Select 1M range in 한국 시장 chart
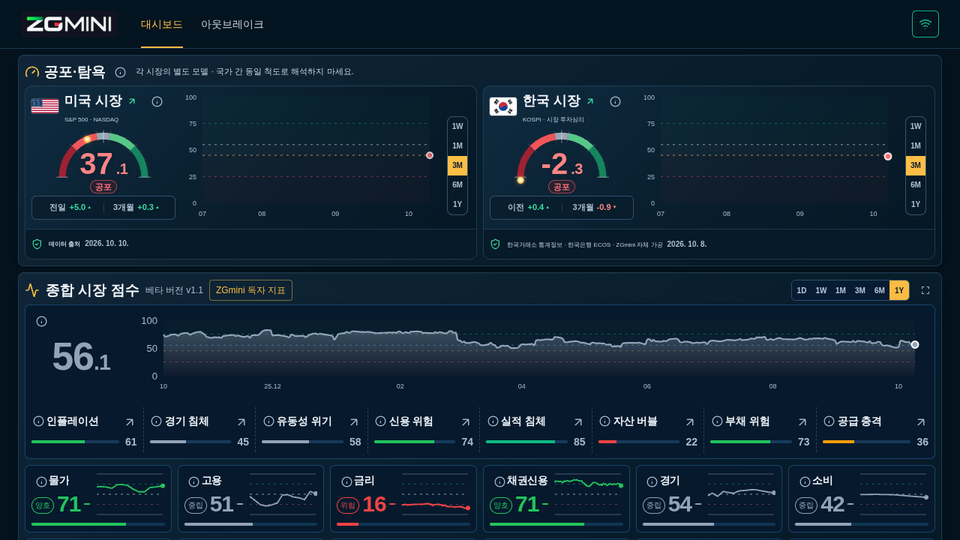This screenshot has width=960, height=540. 915,146
